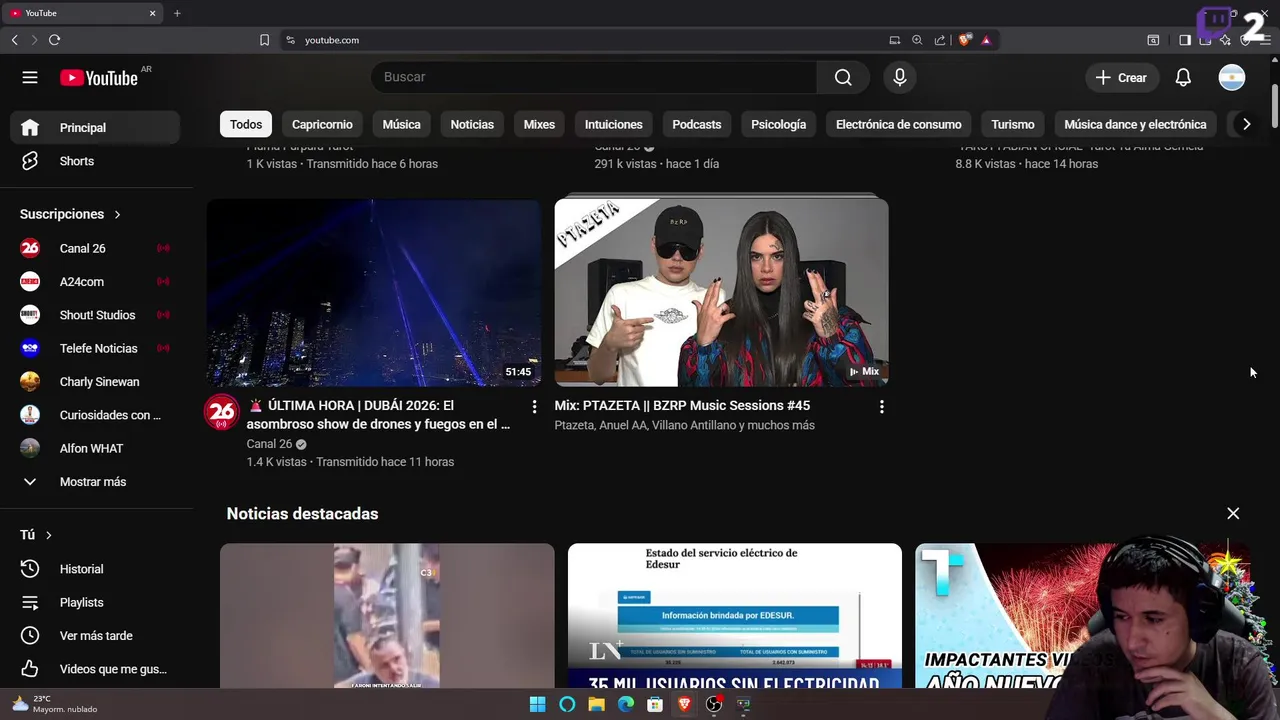Select the Podcasts filter chip
Screen dimensions: 1280x720
(696, 124)
